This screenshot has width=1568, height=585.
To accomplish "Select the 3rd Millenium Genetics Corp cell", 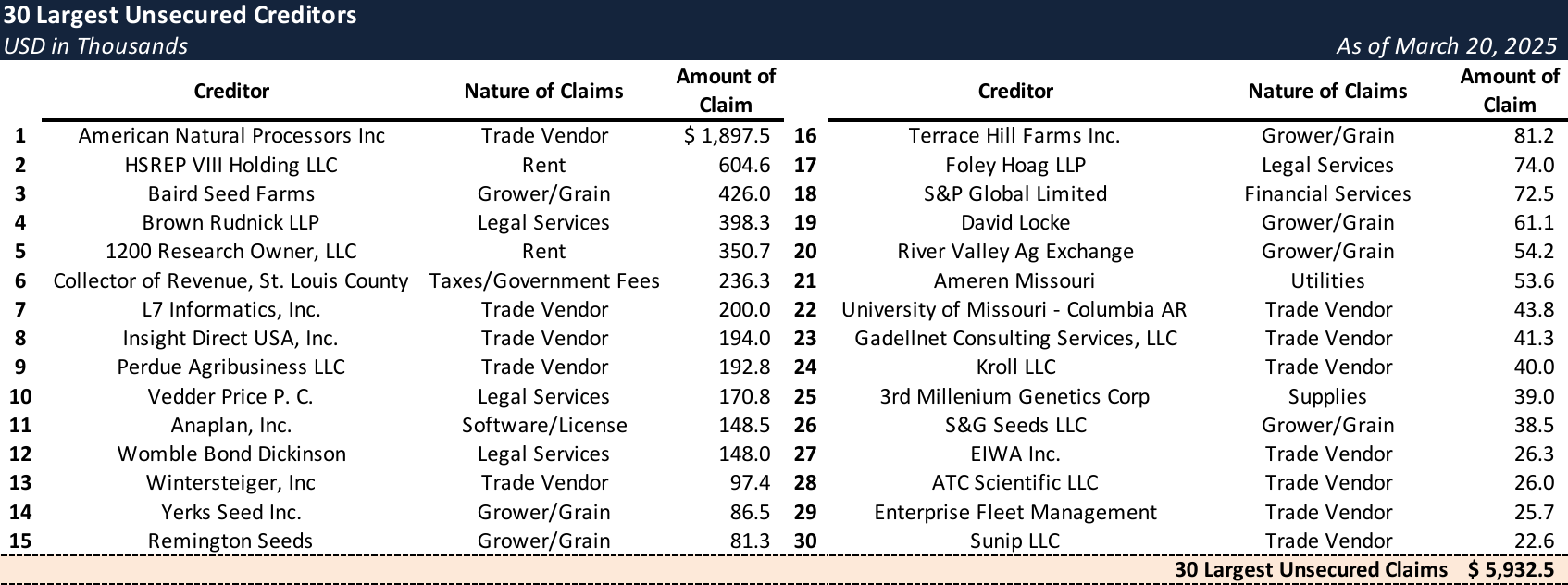I will coord(1014,396).
